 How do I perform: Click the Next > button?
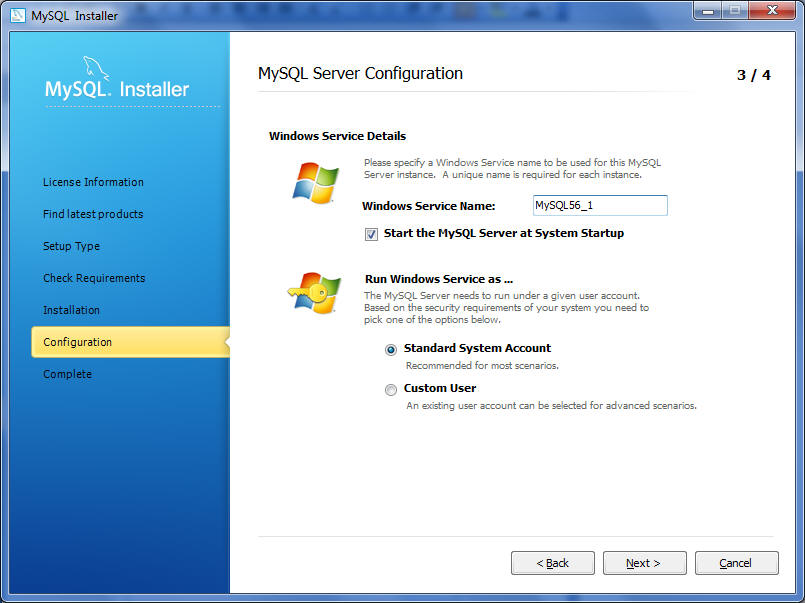pyautogui.click(x=644, y=563)
